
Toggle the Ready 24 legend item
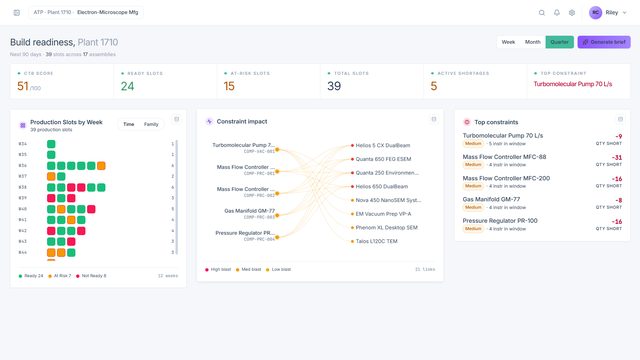tap(31, 276)
